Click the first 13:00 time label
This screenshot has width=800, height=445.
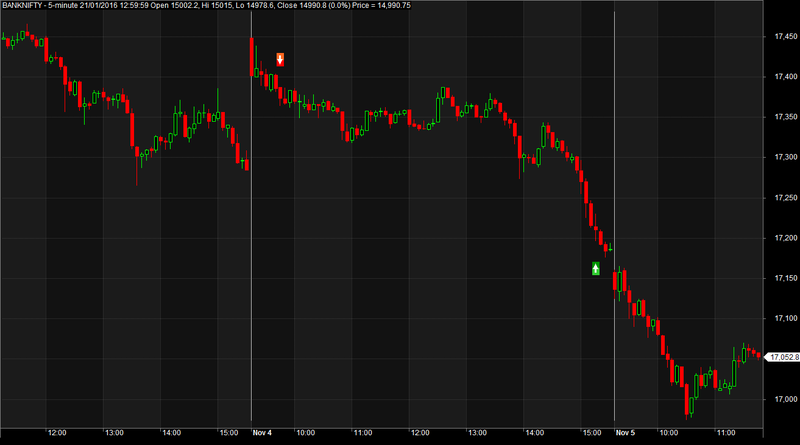[x=114, y=433]
